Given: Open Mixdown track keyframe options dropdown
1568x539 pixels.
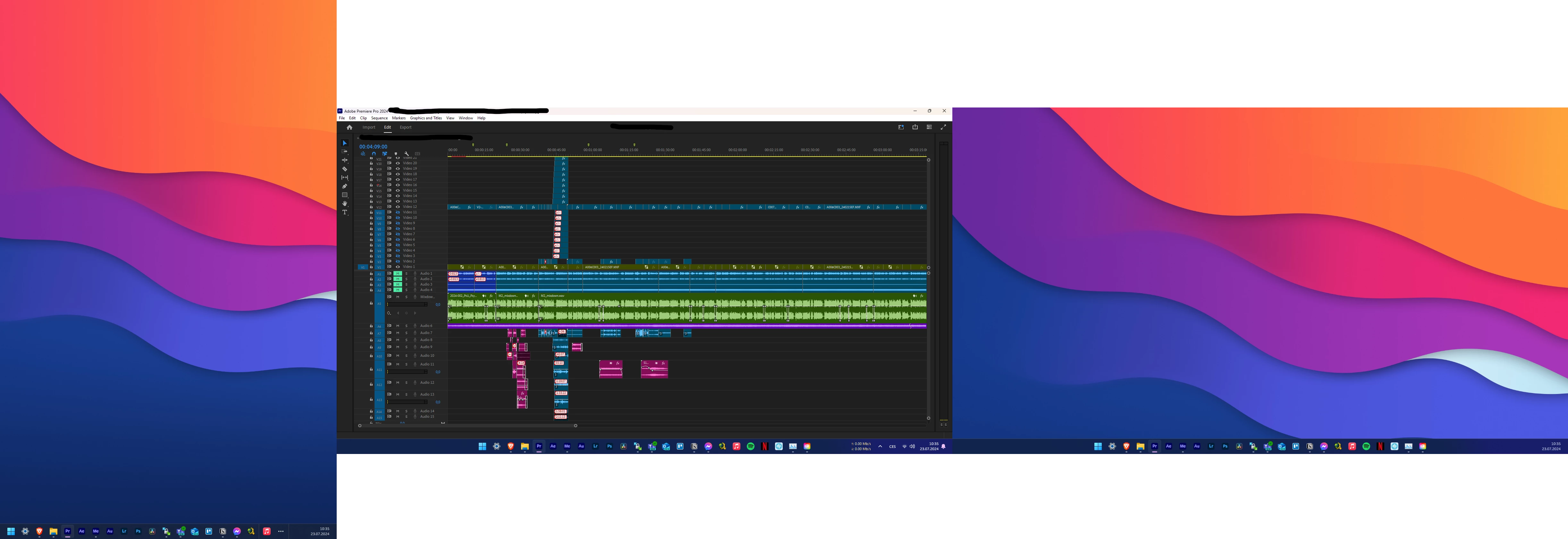Looking at the screenshot, I should point(389,313).
